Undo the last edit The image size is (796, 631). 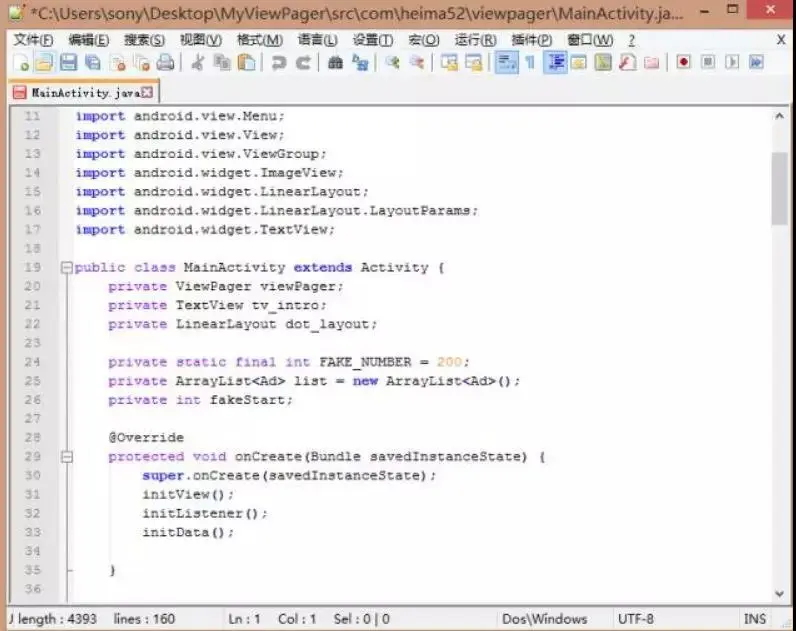278,63
